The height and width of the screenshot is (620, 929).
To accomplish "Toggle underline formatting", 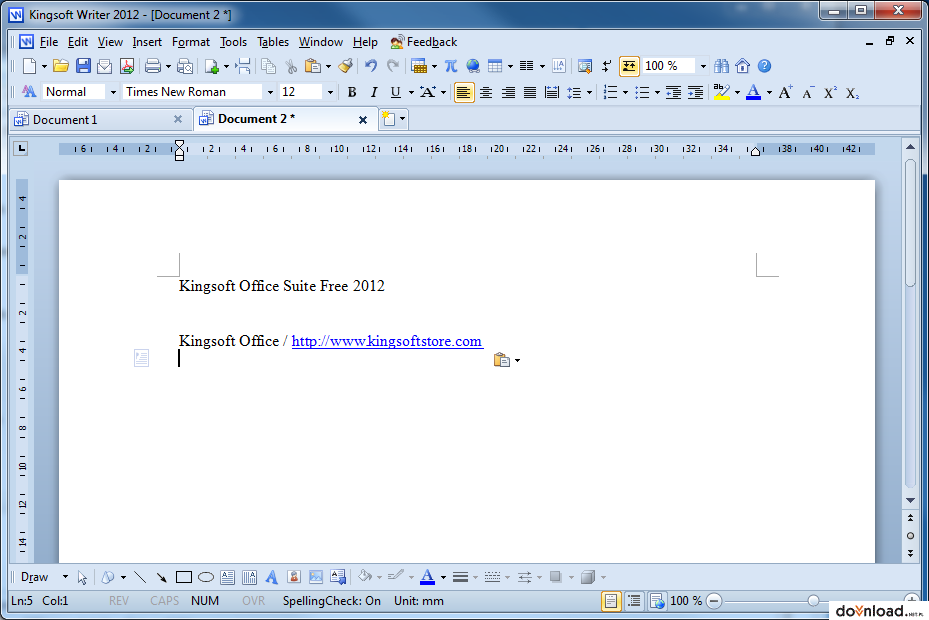I will coord(395,92).
